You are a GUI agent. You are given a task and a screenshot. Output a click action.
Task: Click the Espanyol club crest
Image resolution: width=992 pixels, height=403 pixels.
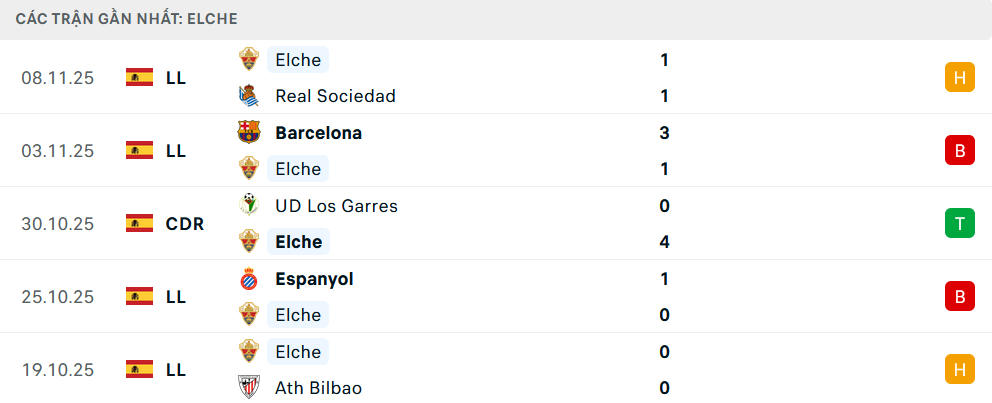click(249, 279)
